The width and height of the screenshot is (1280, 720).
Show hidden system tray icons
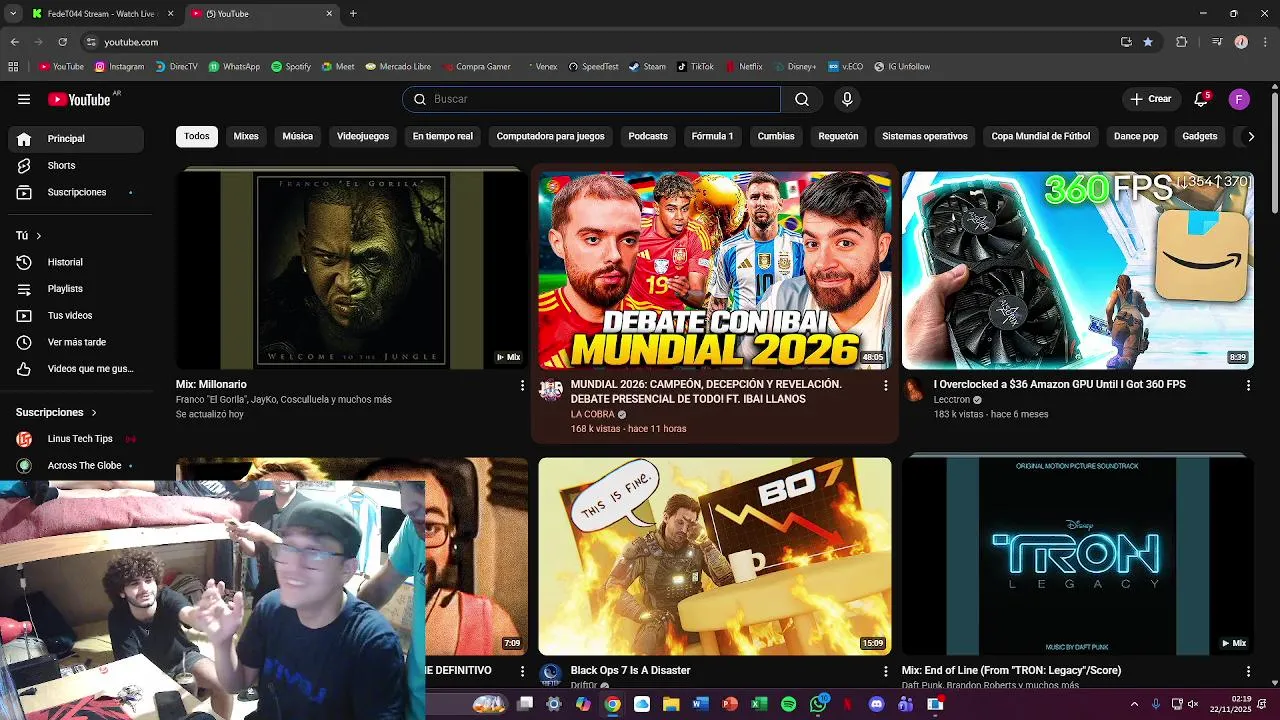click(x=1134, y=704)
